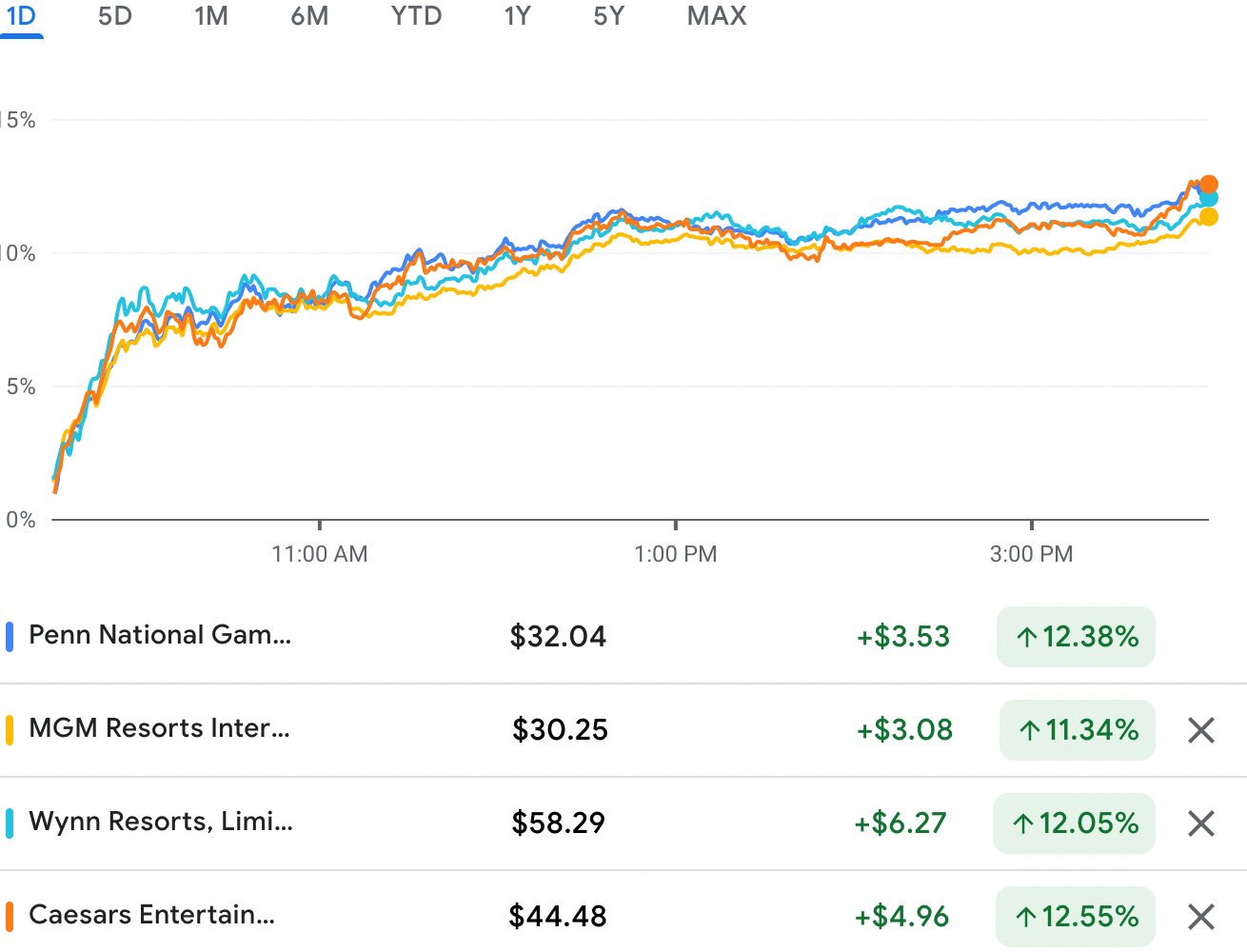Click the $30.25 price value

[x=560, y=730]
